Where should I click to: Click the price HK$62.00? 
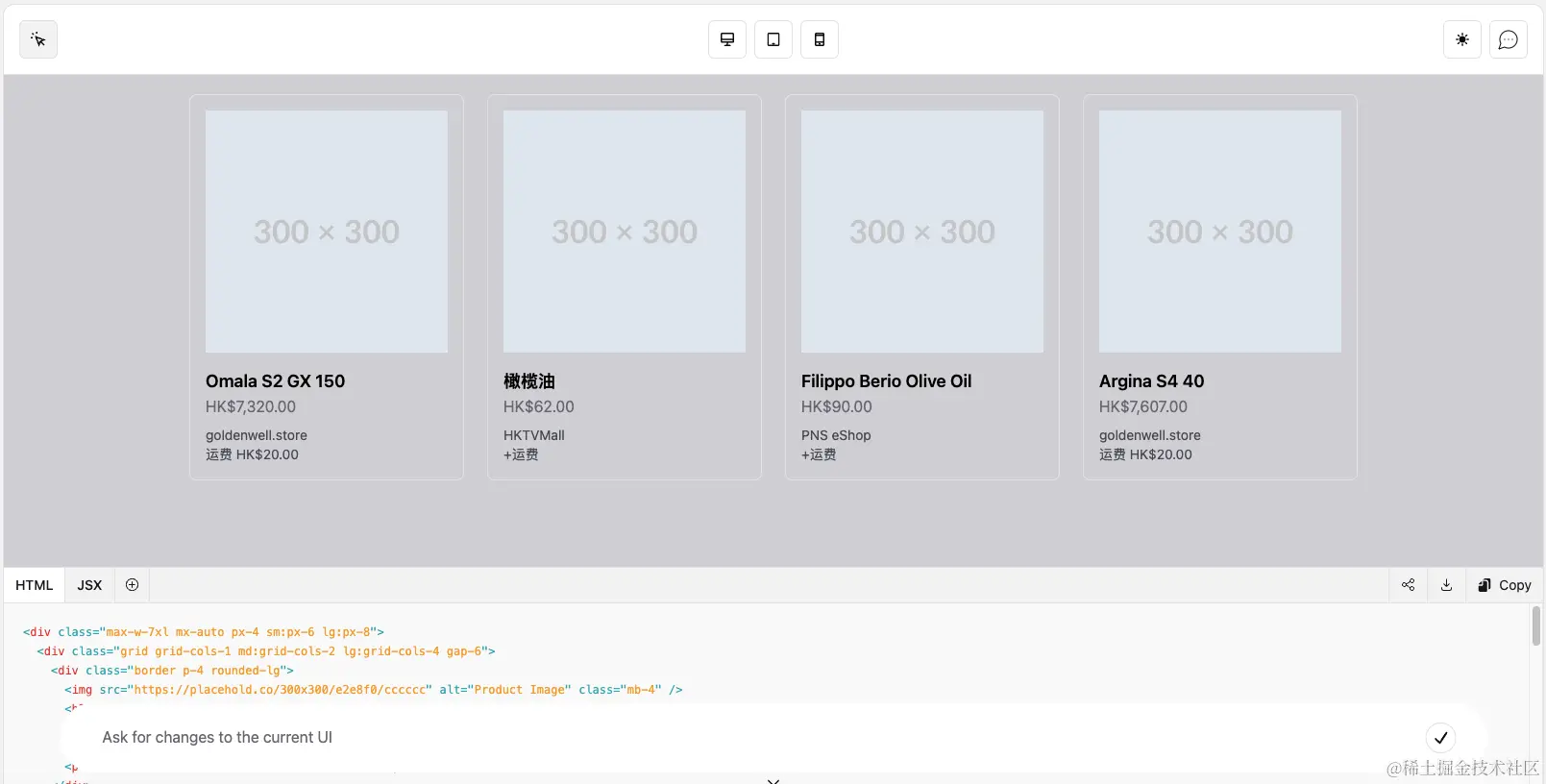point(539,407)
